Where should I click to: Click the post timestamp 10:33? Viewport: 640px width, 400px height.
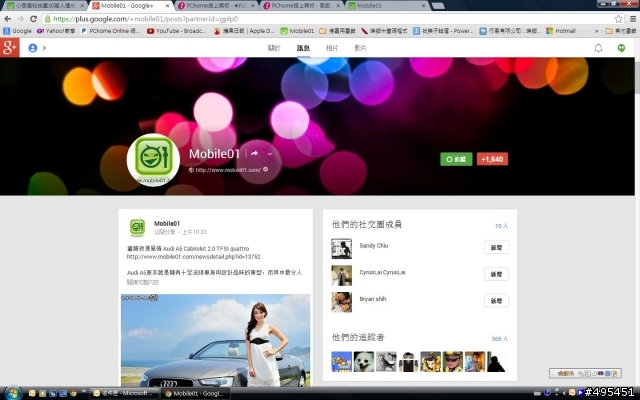pos(194,232)
